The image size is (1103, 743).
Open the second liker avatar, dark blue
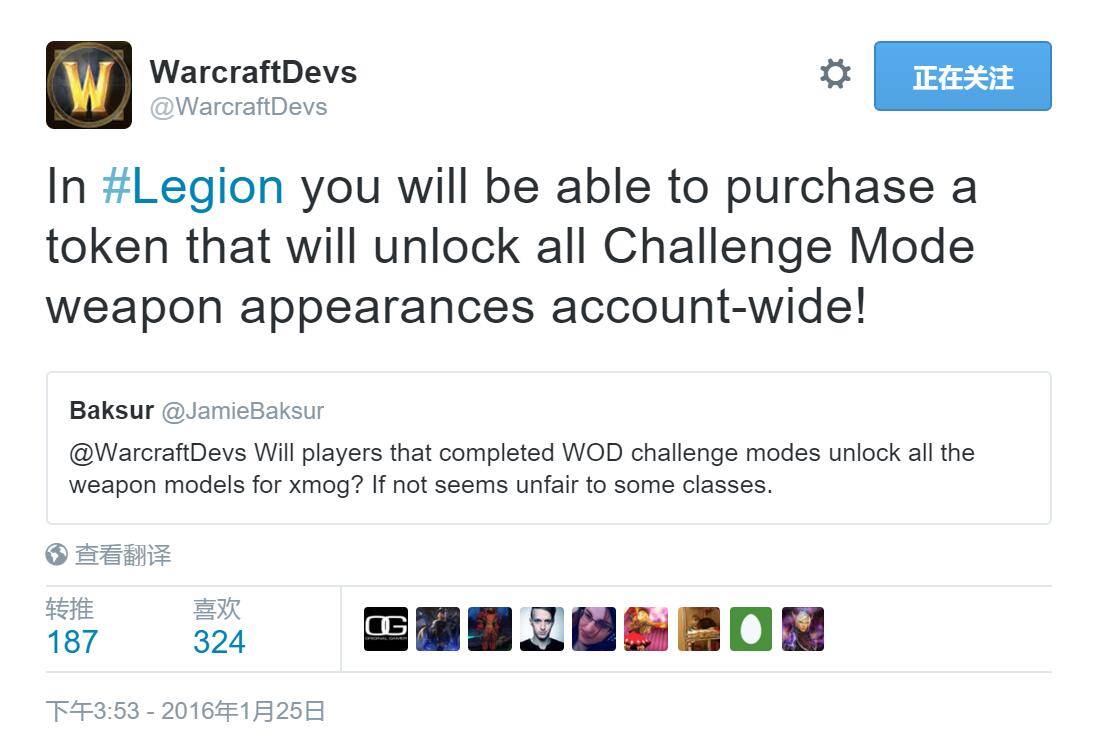click(438, 629)
